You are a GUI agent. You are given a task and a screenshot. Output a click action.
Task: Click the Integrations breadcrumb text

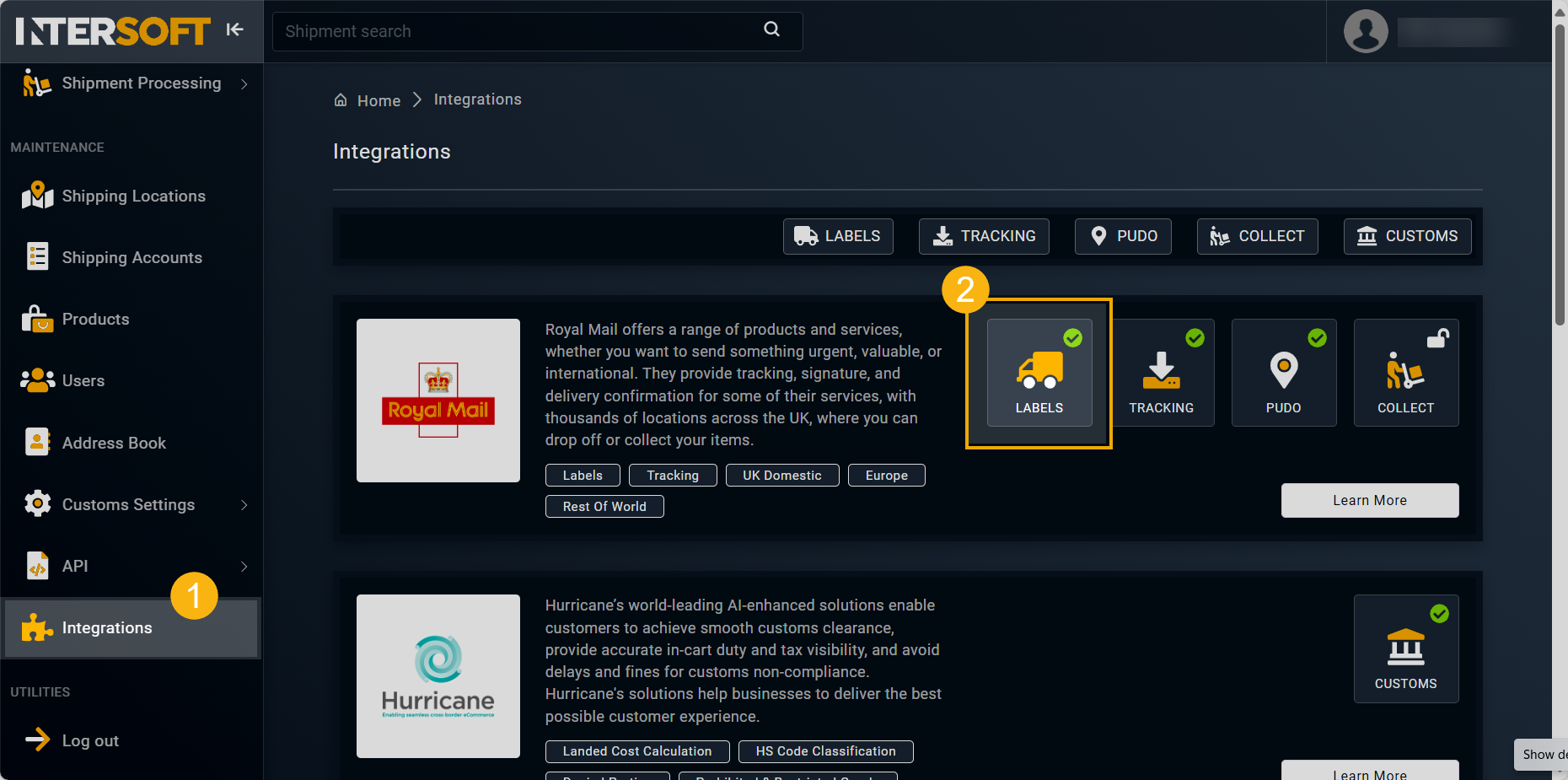click(478, 100)
